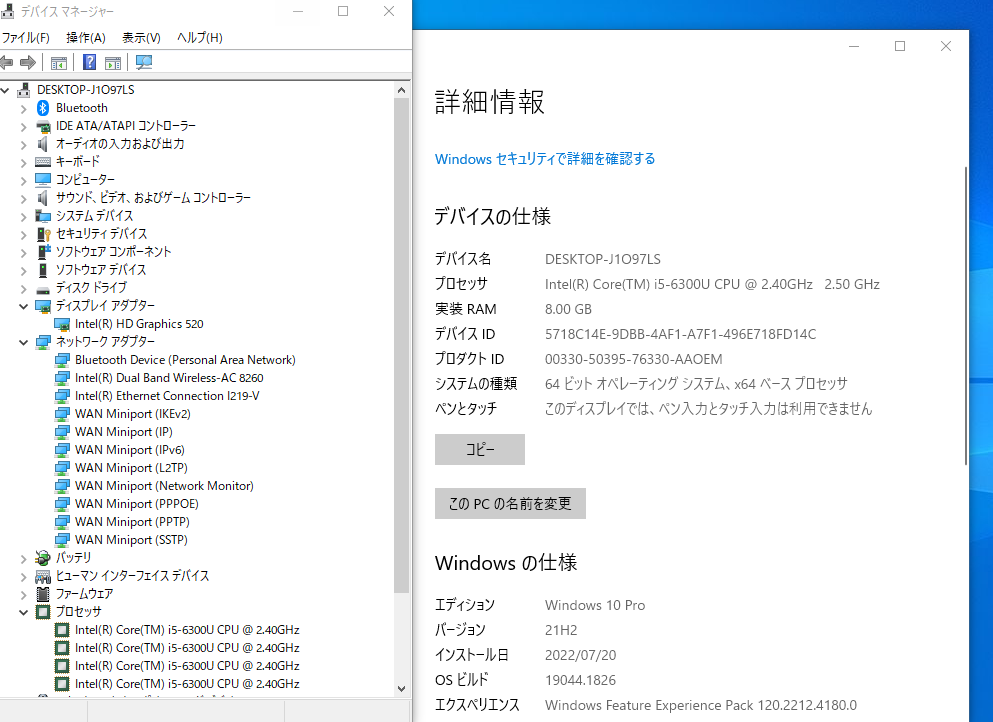Image resolution: width=993 pixels, height=722 pixels.
Task: Click the scan for hardware changes monitor icon
Action: point(144,62)
